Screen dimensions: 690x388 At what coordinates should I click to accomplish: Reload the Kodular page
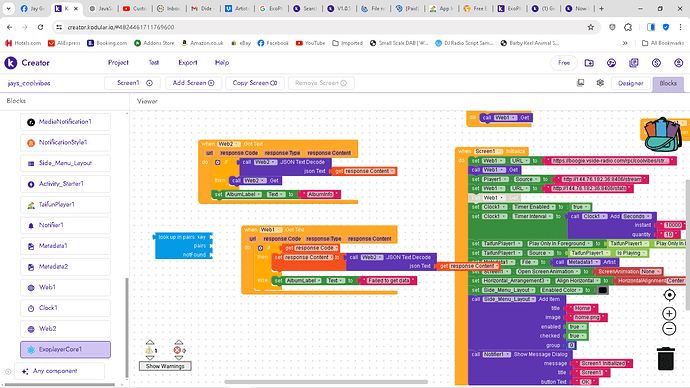pyautogui.click(x=40, y=27)
